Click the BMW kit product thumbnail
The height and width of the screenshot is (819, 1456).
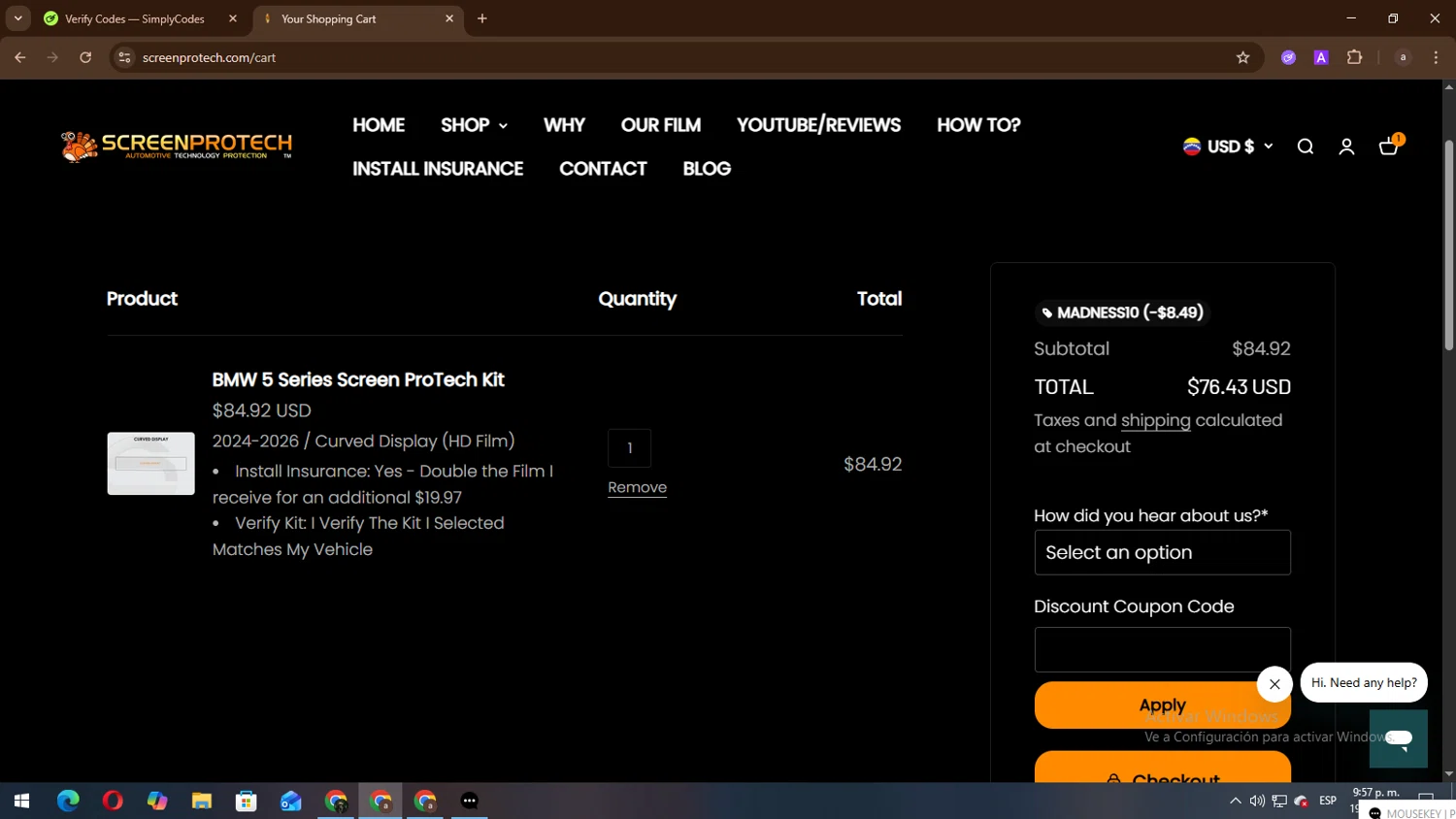click(x=150, y=464)
